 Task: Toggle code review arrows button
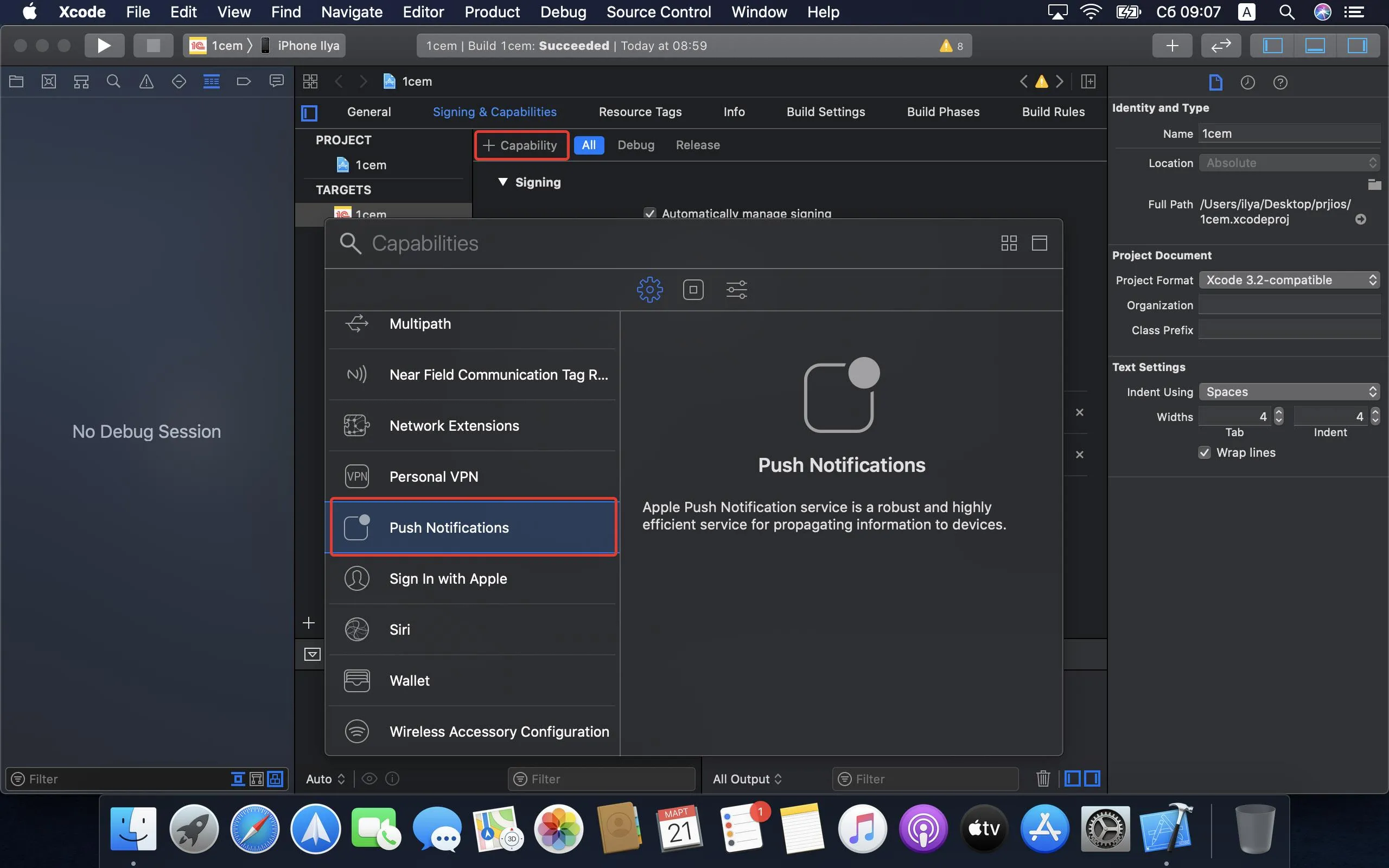point(1221,46)
